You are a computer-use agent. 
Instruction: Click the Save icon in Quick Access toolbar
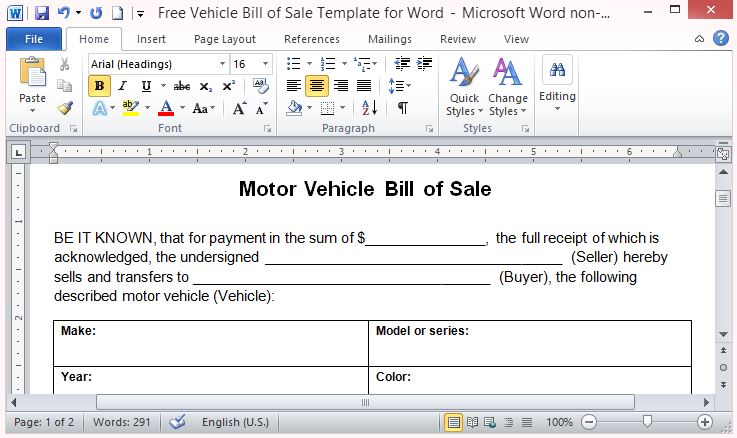point(42,13)
